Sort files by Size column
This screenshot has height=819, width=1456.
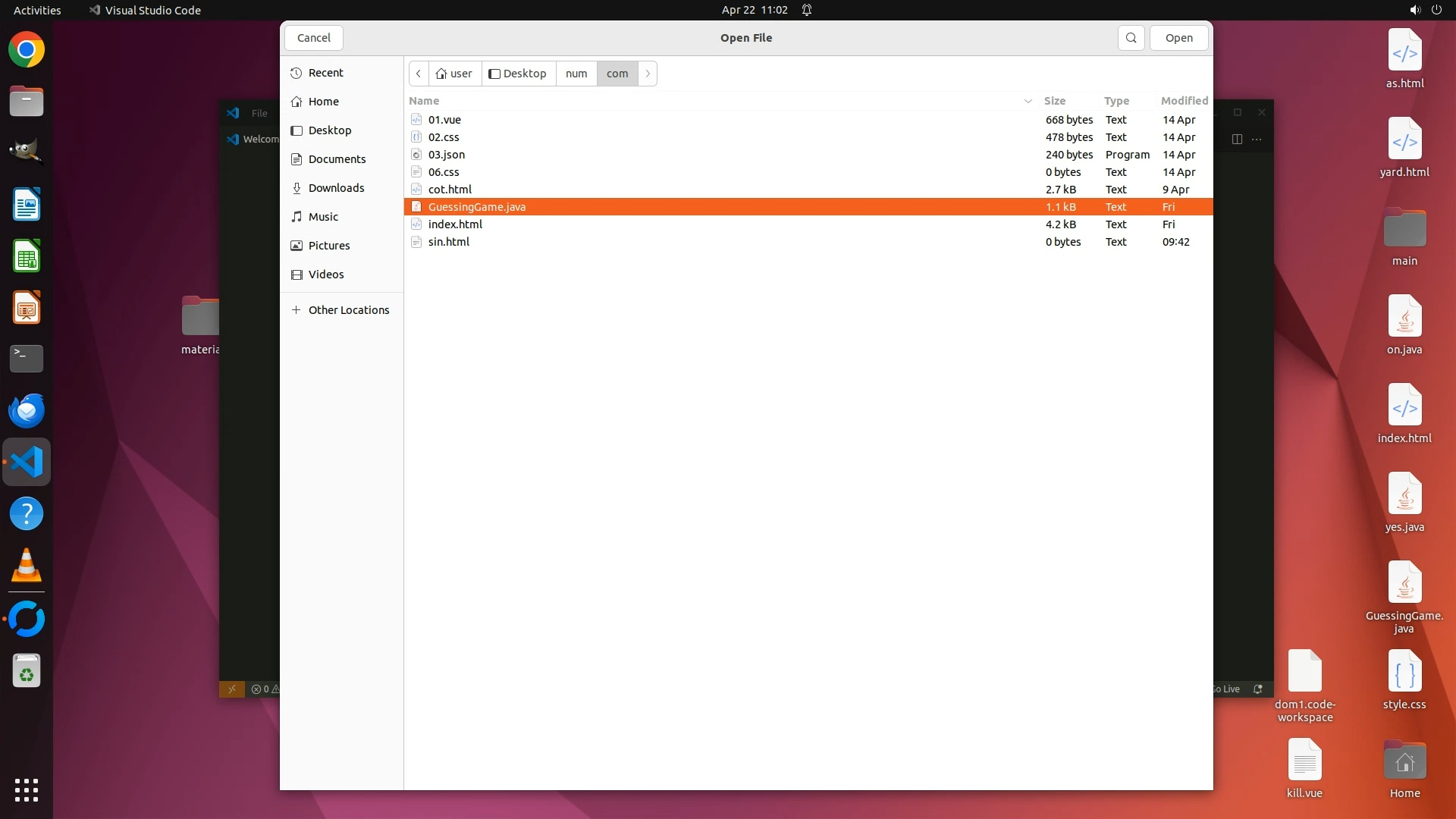[1054, 101]
